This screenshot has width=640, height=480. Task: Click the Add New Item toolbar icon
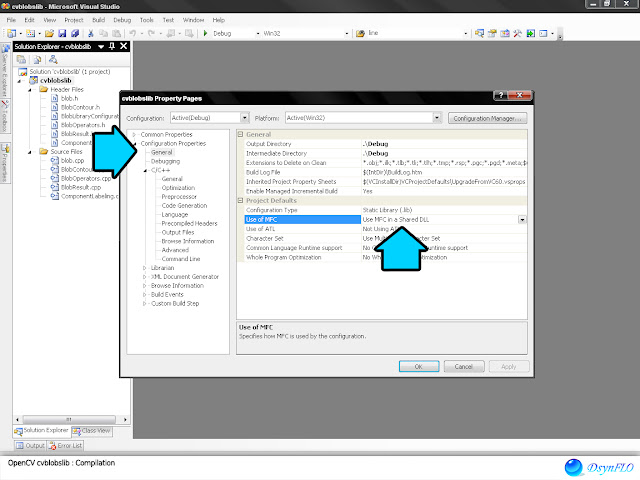tap(31, 33)
